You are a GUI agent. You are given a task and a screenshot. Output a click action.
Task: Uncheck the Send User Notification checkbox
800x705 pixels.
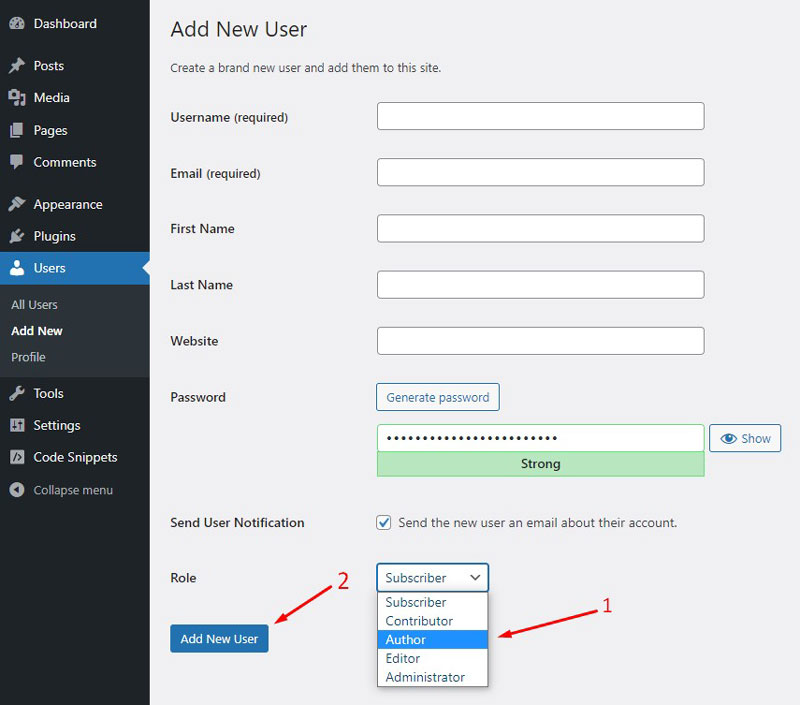(383, 522)
